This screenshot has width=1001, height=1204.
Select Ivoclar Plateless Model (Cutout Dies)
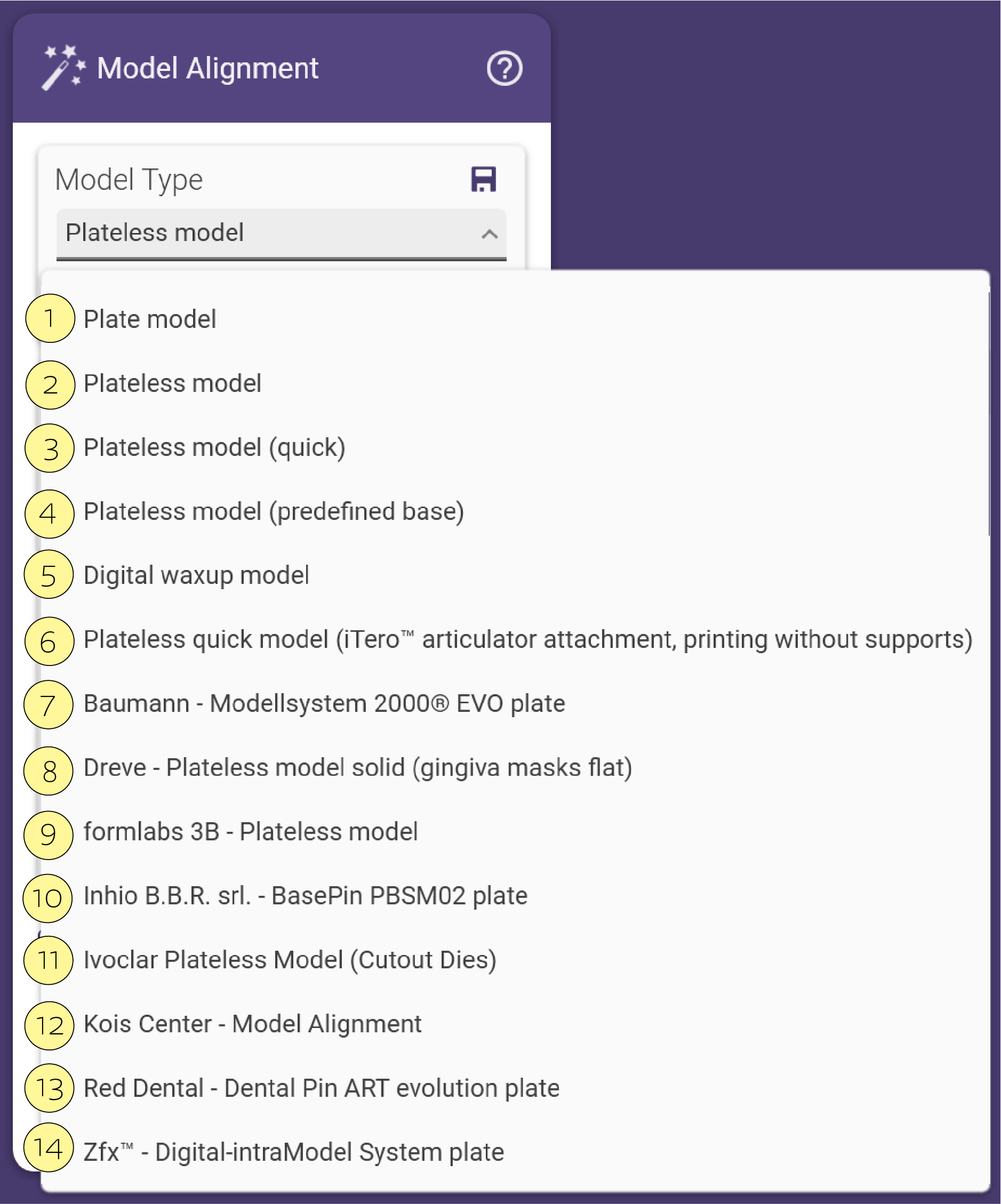(x=515, y=960)
